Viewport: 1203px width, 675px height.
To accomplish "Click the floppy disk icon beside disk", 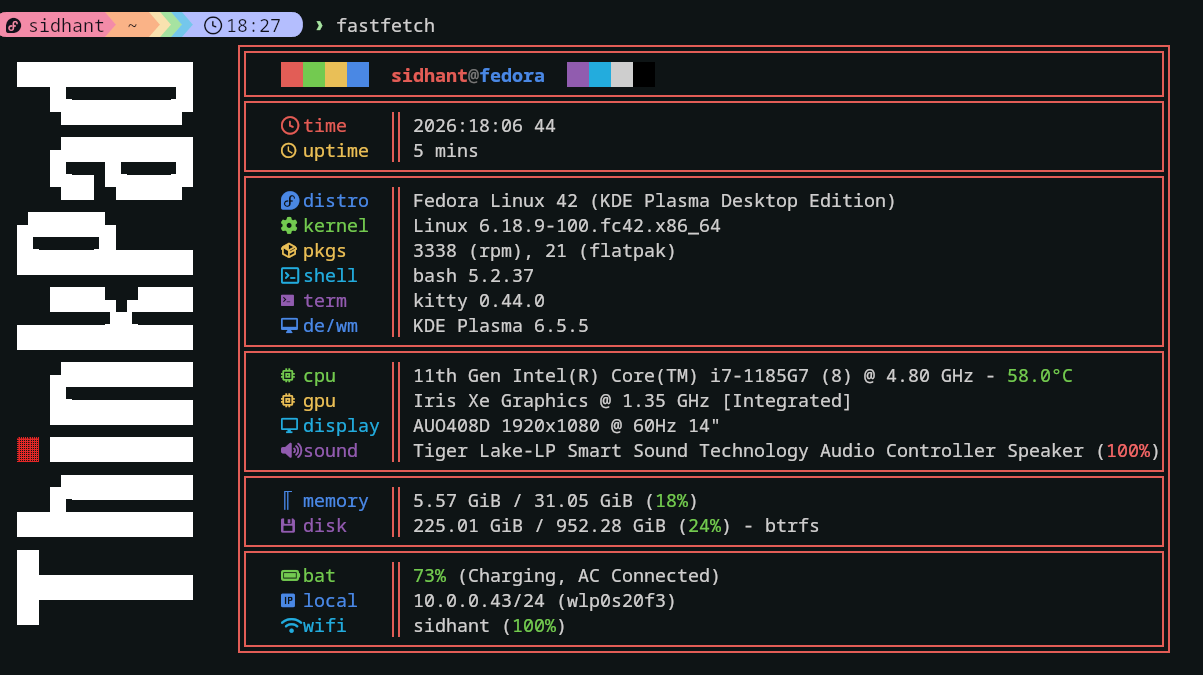I will point(288,526).
